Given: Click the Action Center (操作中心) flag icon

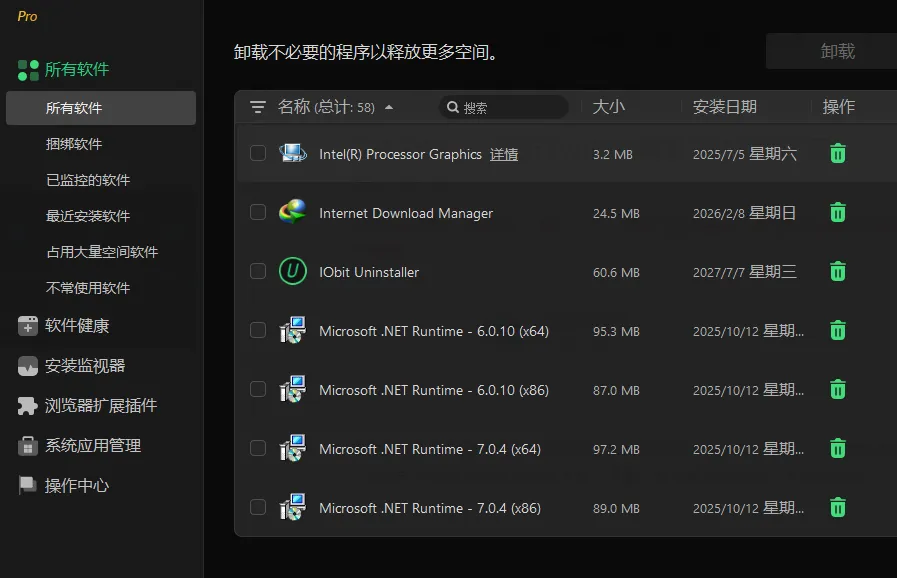Looking at the screenshot, I should tap(27, 485).
